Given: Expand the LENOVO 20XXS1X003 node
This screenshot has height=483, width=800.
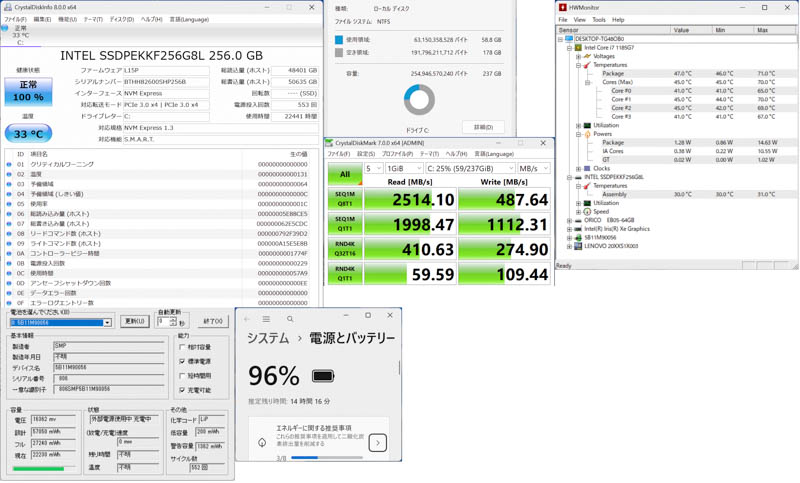Looking at the screenshot, I should coord(569,246).
